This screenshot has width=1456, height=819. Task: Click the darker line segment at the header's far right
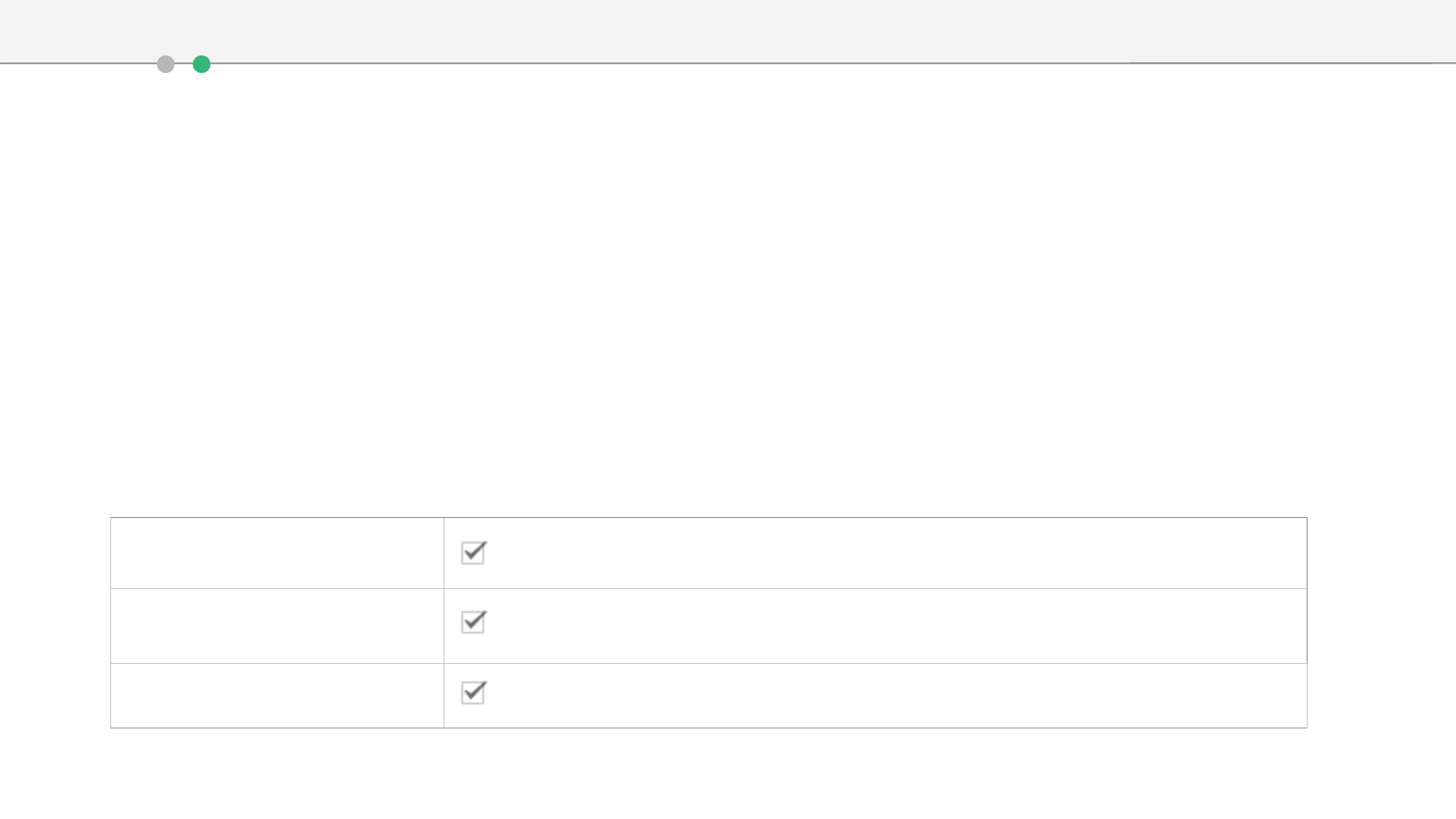[1293, 63]
